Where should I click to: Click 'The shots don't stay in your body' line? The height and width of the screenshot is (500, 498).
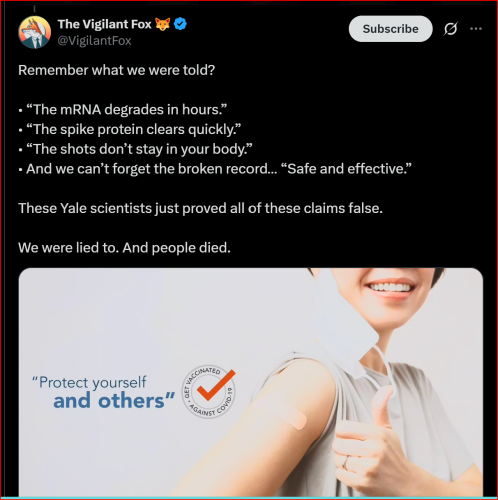[x=135, y=149]
